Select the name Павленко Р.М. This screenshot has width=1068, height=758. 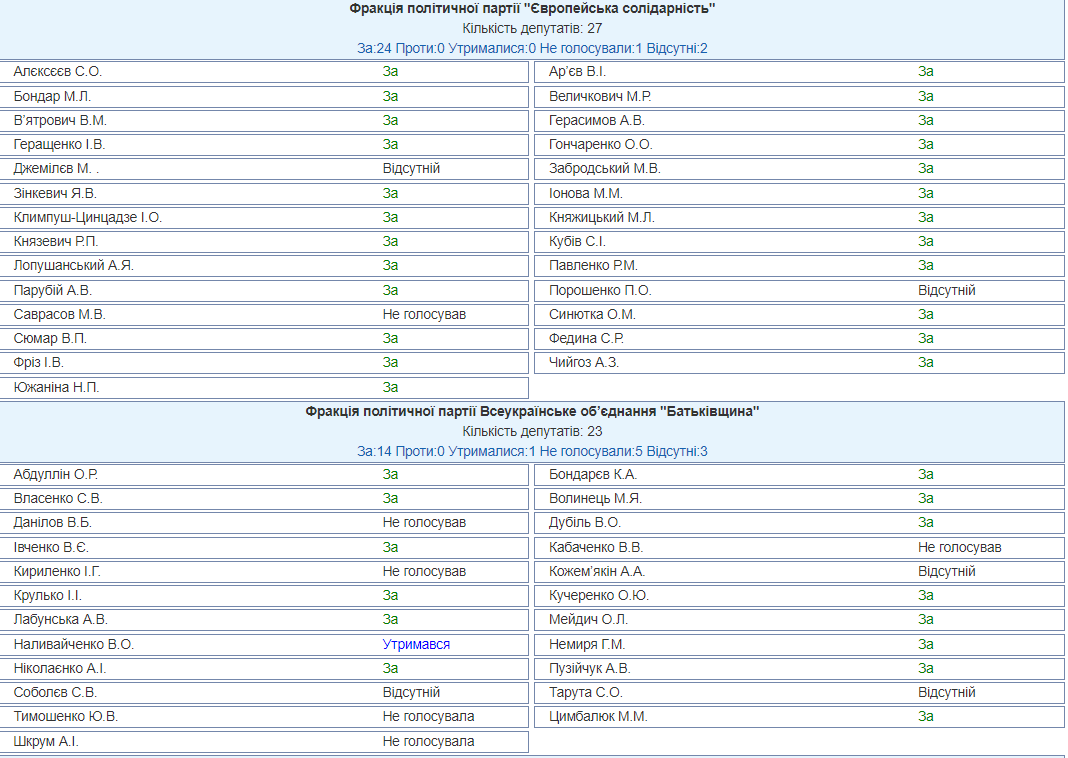[593, 266]
